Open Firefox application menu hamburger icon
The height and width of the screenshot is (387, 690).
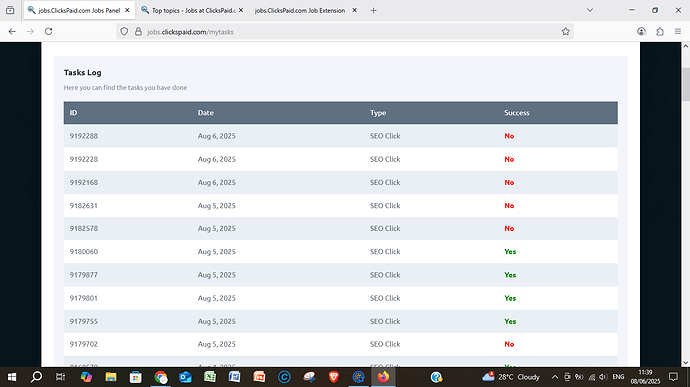[x=678, y=31]
